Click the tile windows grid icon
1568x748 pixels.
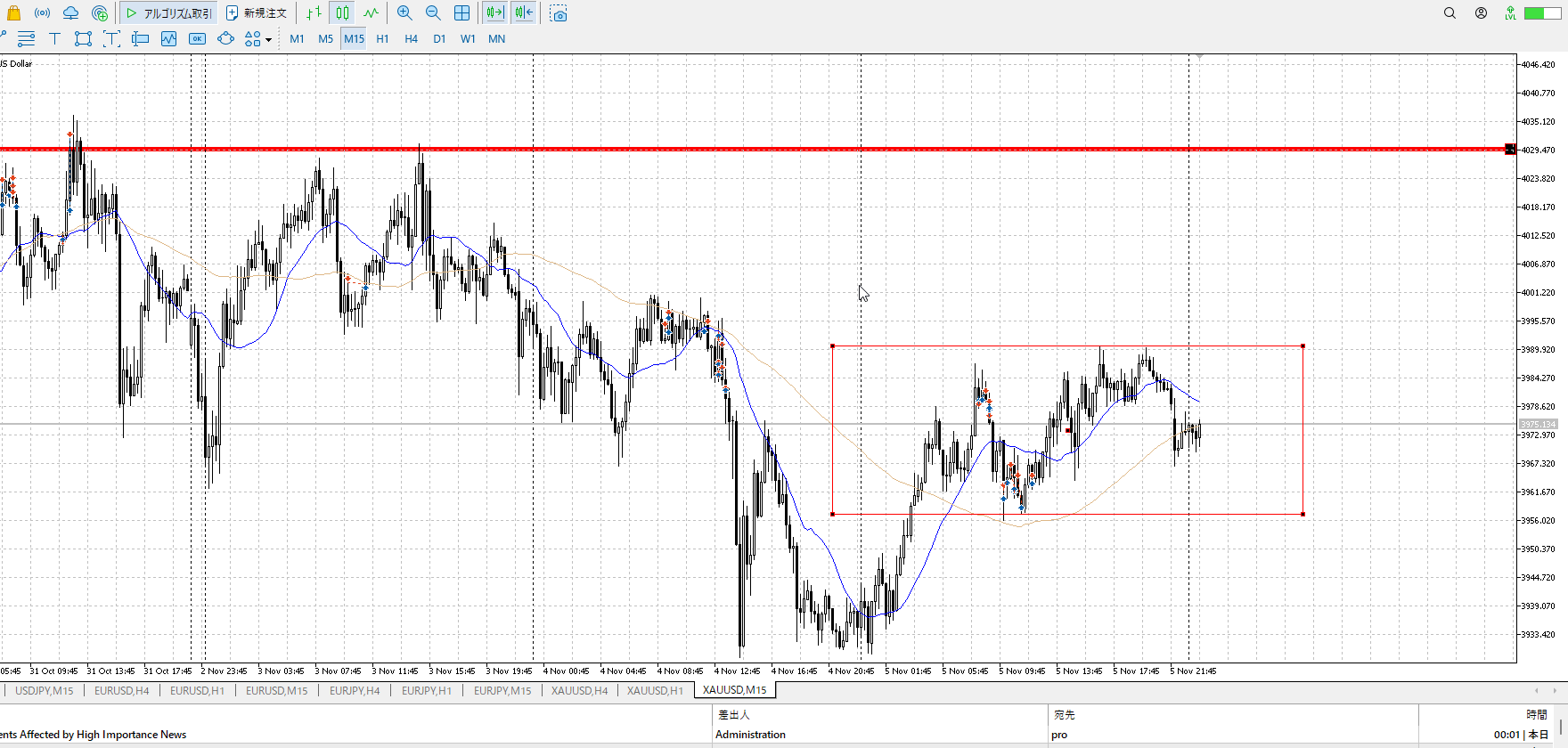pyautogui.click(x=461, y=13)
